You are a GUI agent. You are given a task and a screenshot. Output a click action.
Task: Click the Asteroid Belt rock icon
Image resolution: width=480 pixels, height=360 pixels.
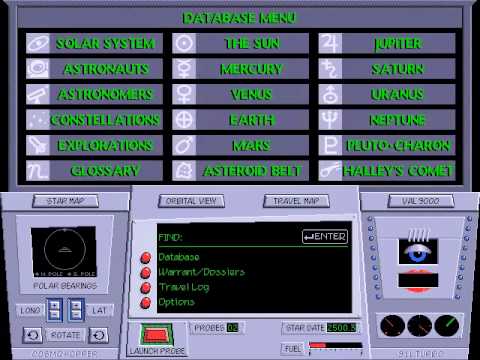point(184,170)
